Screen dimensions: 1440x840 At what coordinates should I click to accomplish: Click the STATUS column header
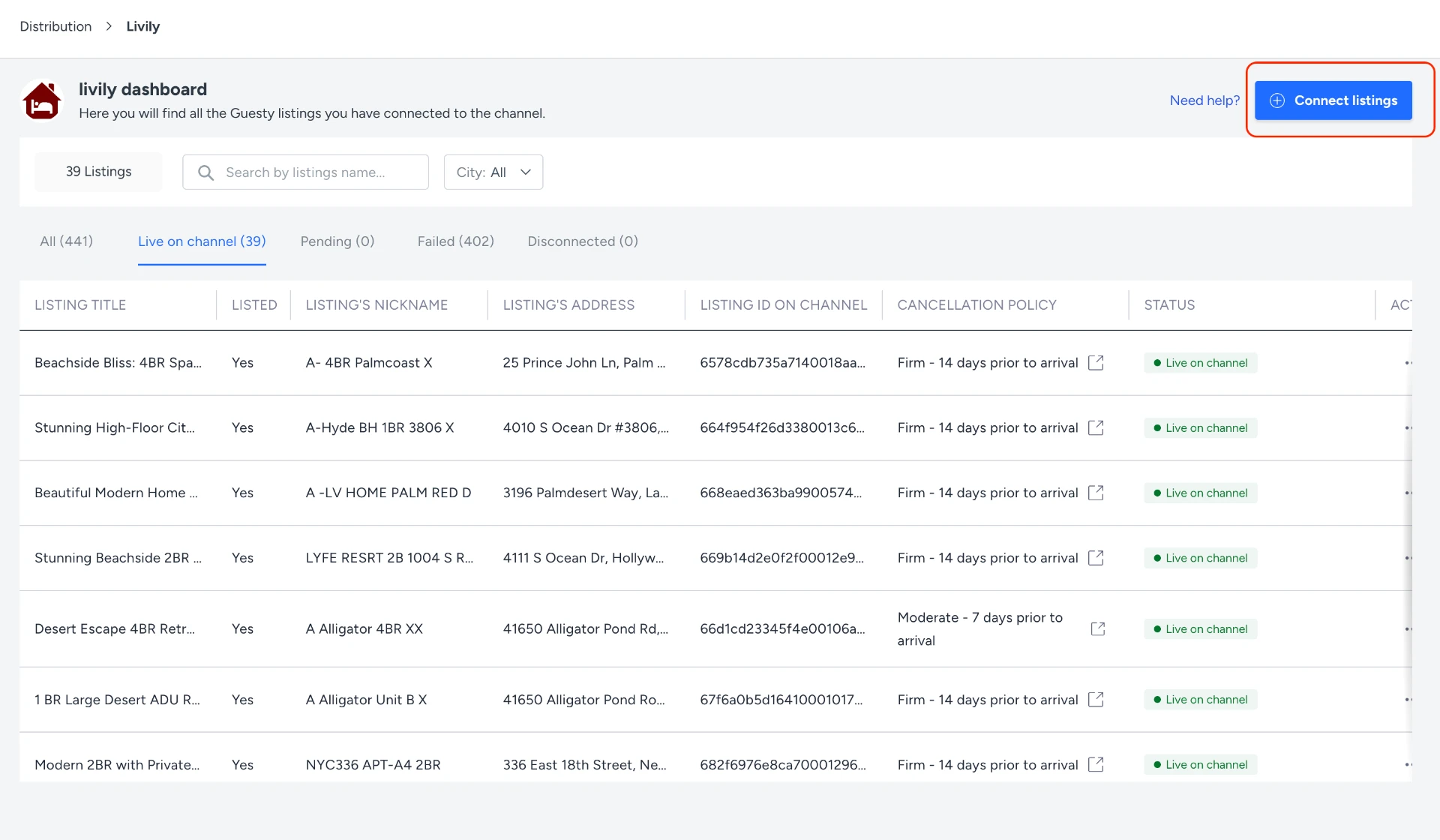(x=1169, y=305)
